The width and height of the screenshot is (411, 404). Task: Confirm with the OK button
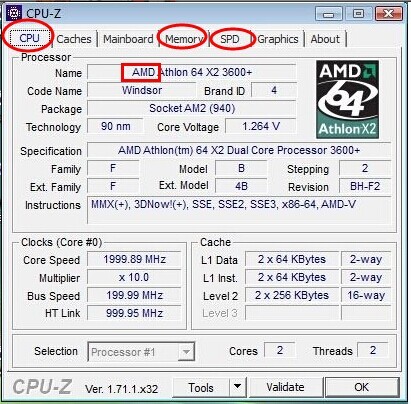362,387
